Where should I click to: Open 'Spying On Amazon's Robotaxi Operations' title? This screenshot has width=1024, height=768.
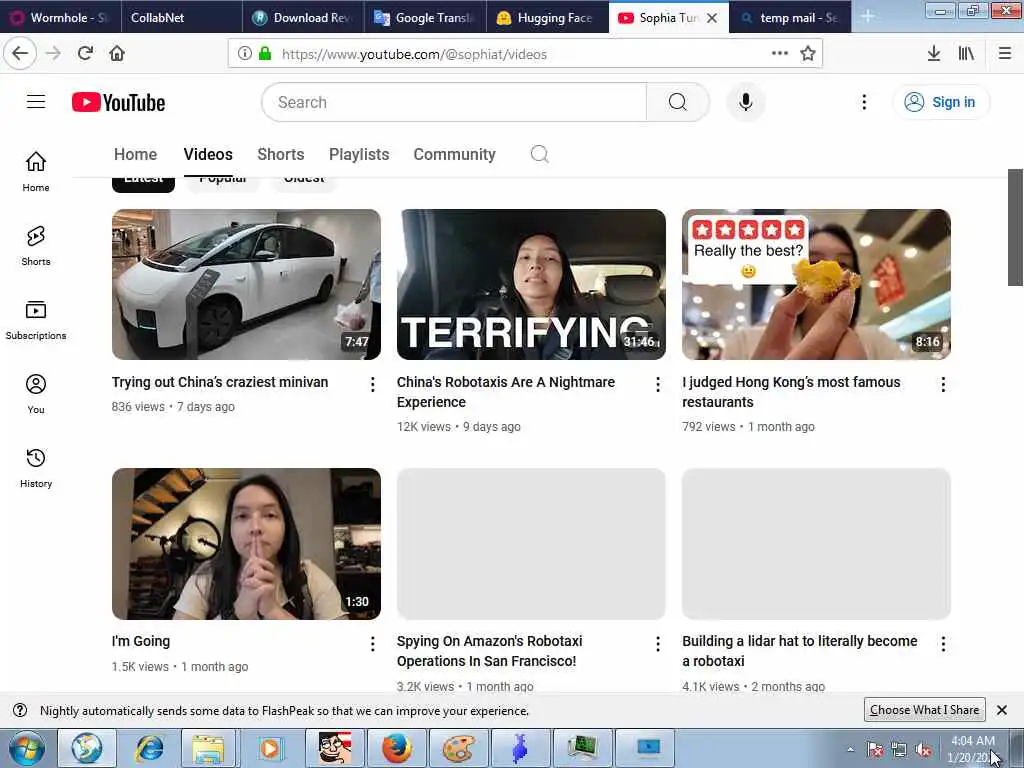(x=490, y=651)
